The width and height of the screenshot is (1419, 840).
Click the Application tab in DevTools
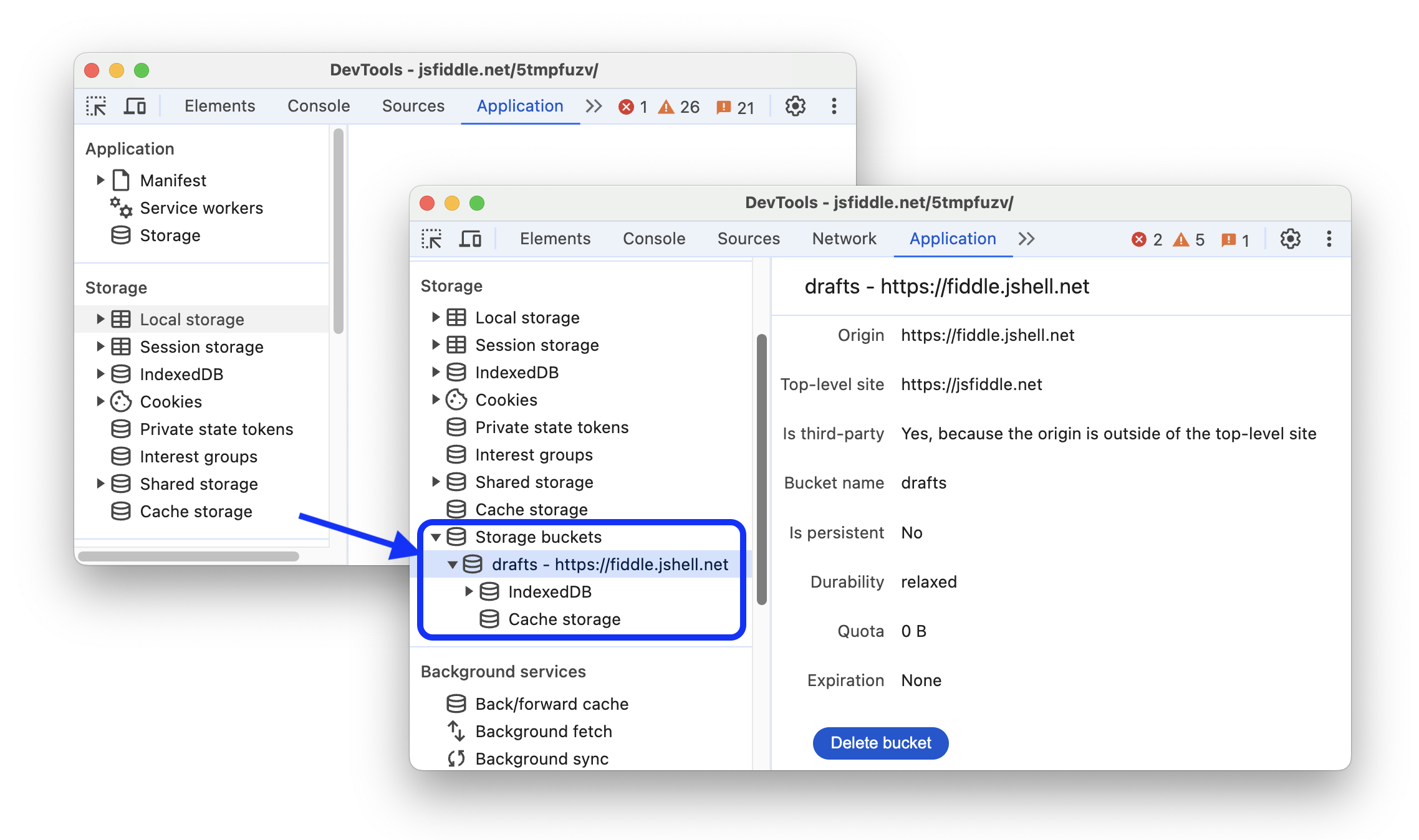click(x=952, y=238)
